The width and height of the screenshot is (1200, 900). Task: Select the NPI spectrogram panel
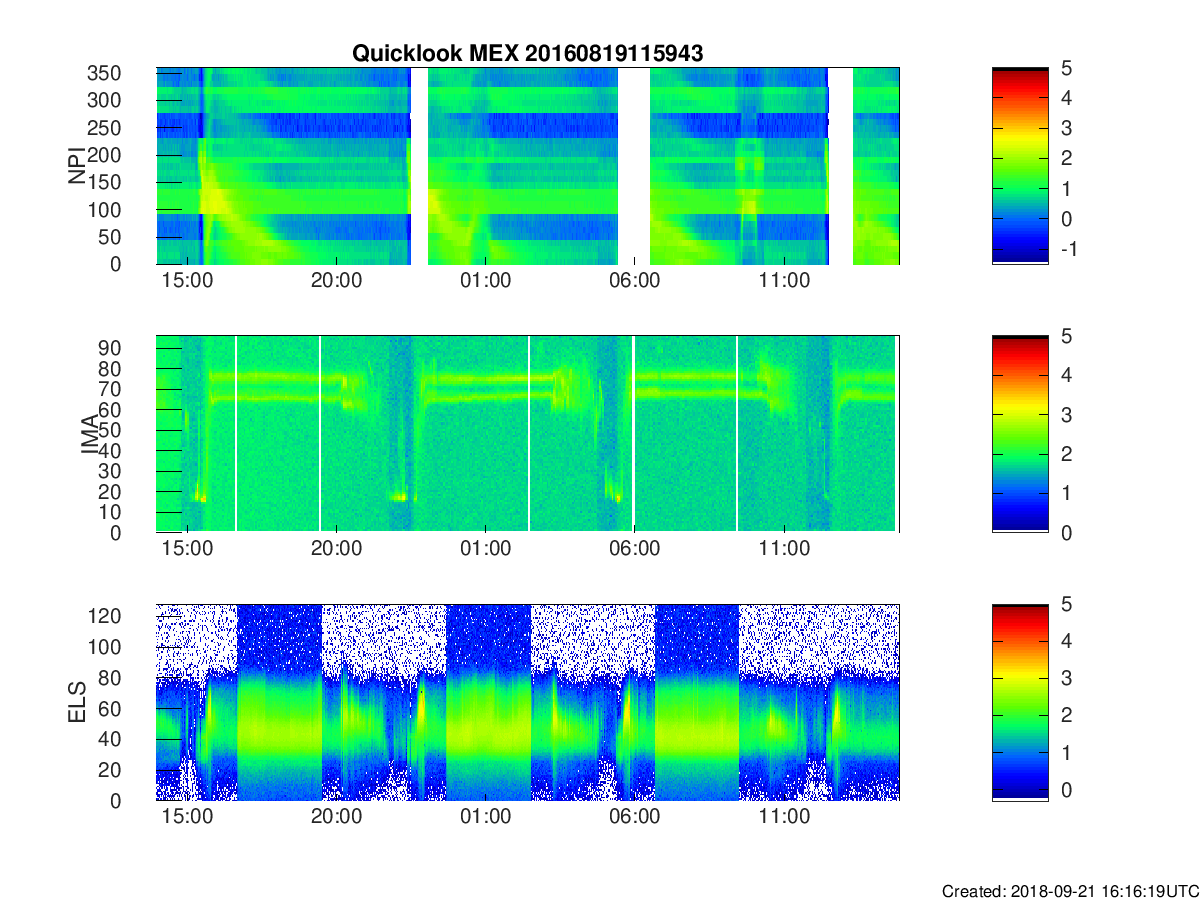(x=528, y=166)
